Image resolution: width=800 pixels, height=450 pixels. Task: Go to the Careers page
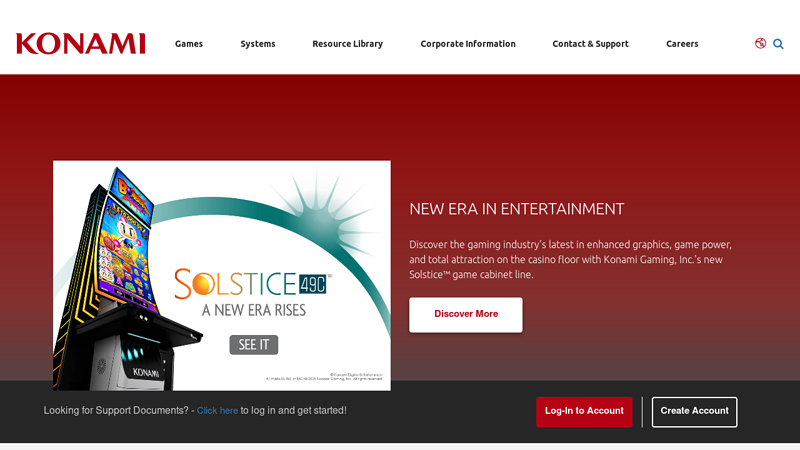coord(682,44)
